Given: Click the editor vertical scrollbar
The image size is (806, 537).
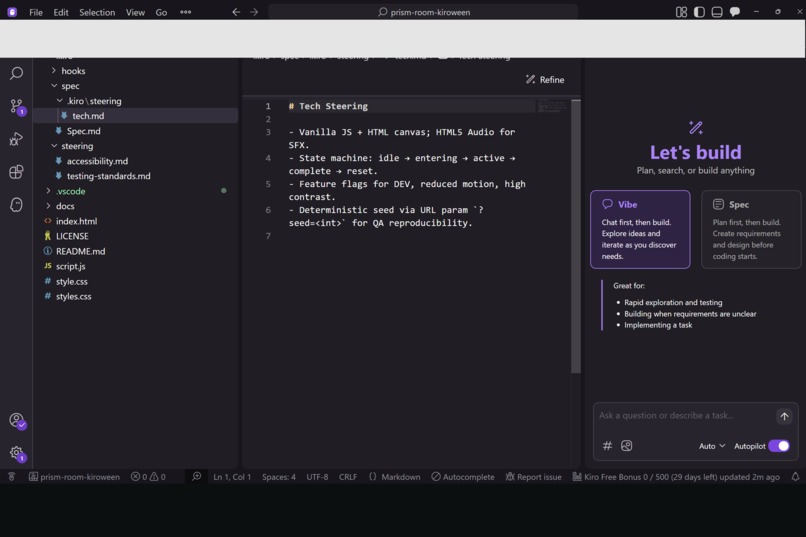Looking at the screenshot, I should click(x=576, y=236).
